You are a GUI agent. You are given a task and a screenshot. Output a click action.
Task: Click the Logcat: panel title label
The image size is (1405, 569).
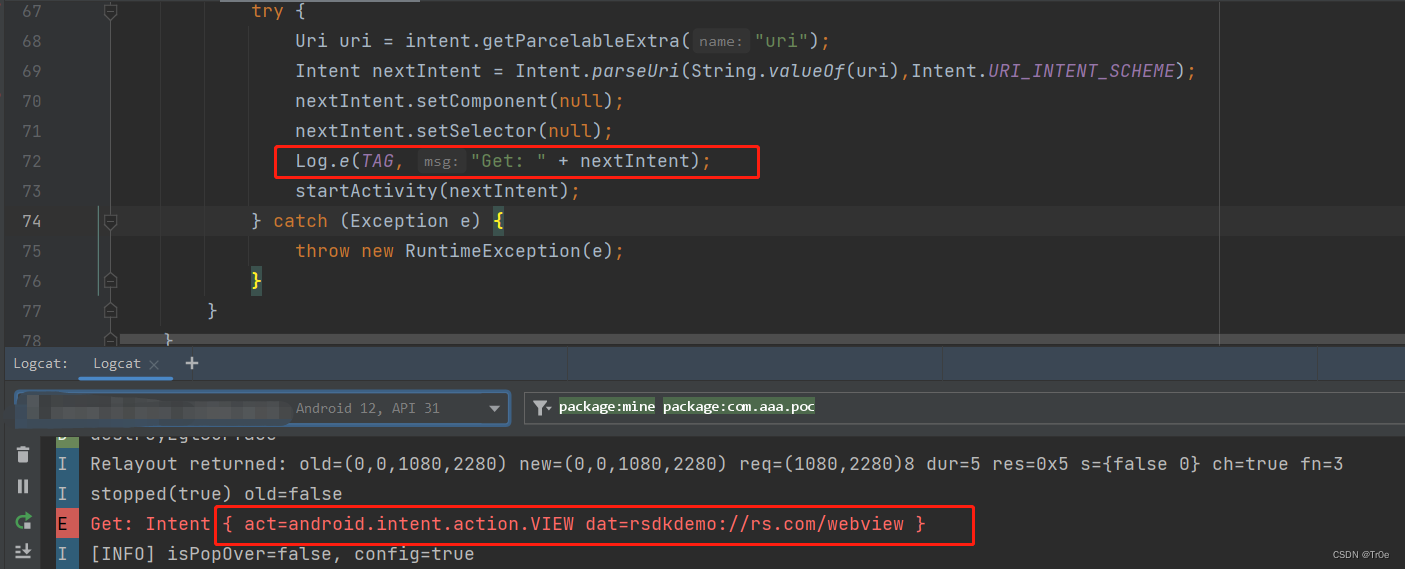coord(40,364)
